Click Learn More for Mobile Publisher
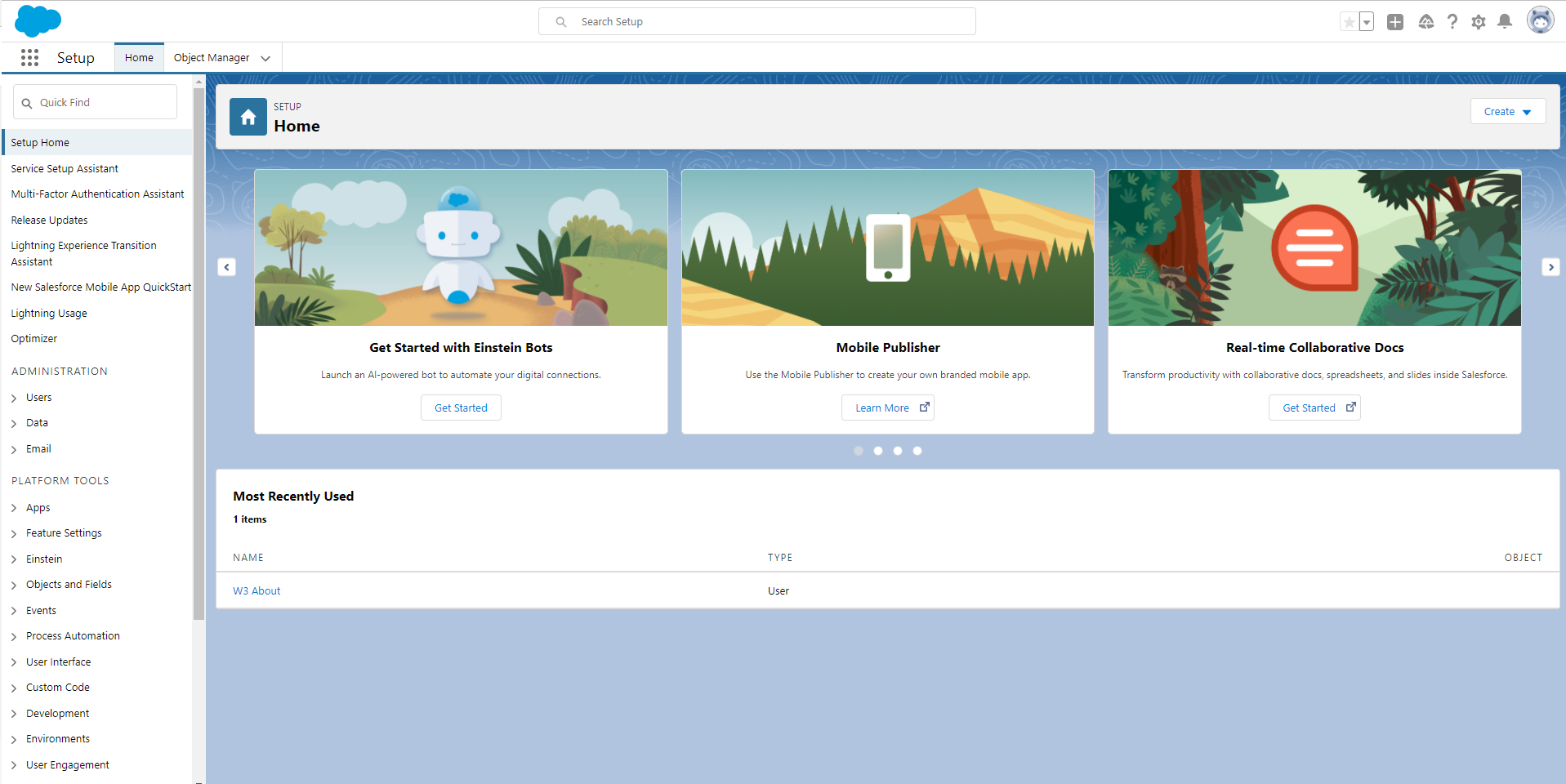Viewport: 1566px width, 784px height. (x=887, y=408)
